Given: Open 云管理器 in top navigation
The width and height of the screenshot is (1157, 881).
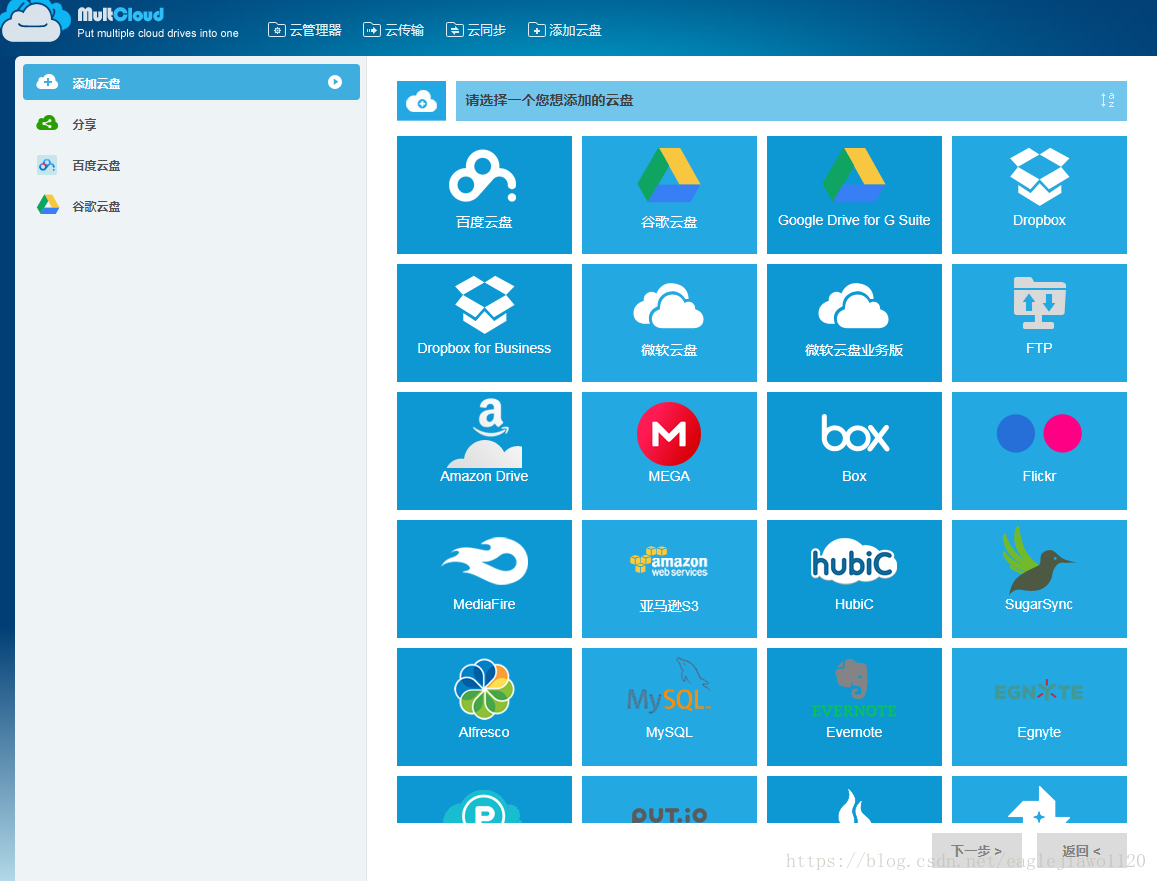Looking at the screenshot, I should pos(305,30).
